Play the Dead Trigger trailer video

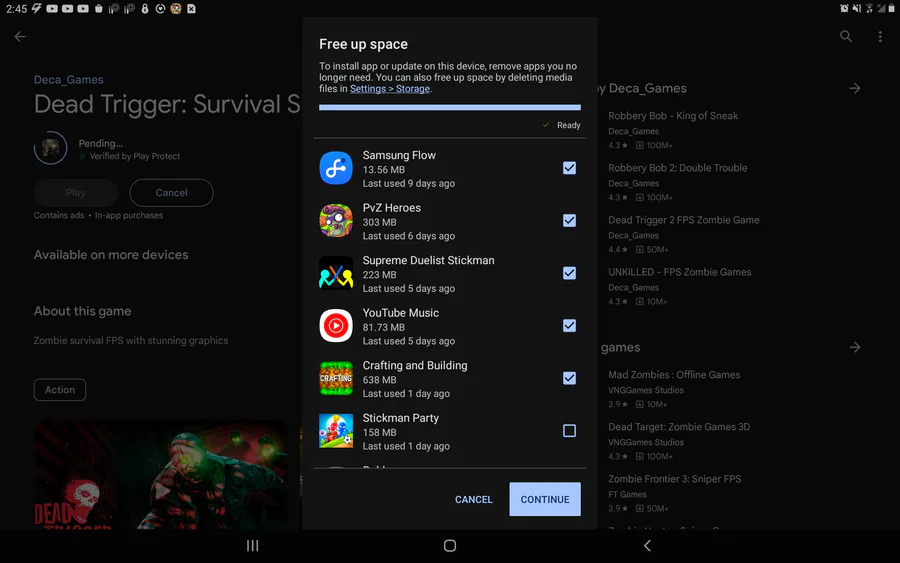click(162, 490)
